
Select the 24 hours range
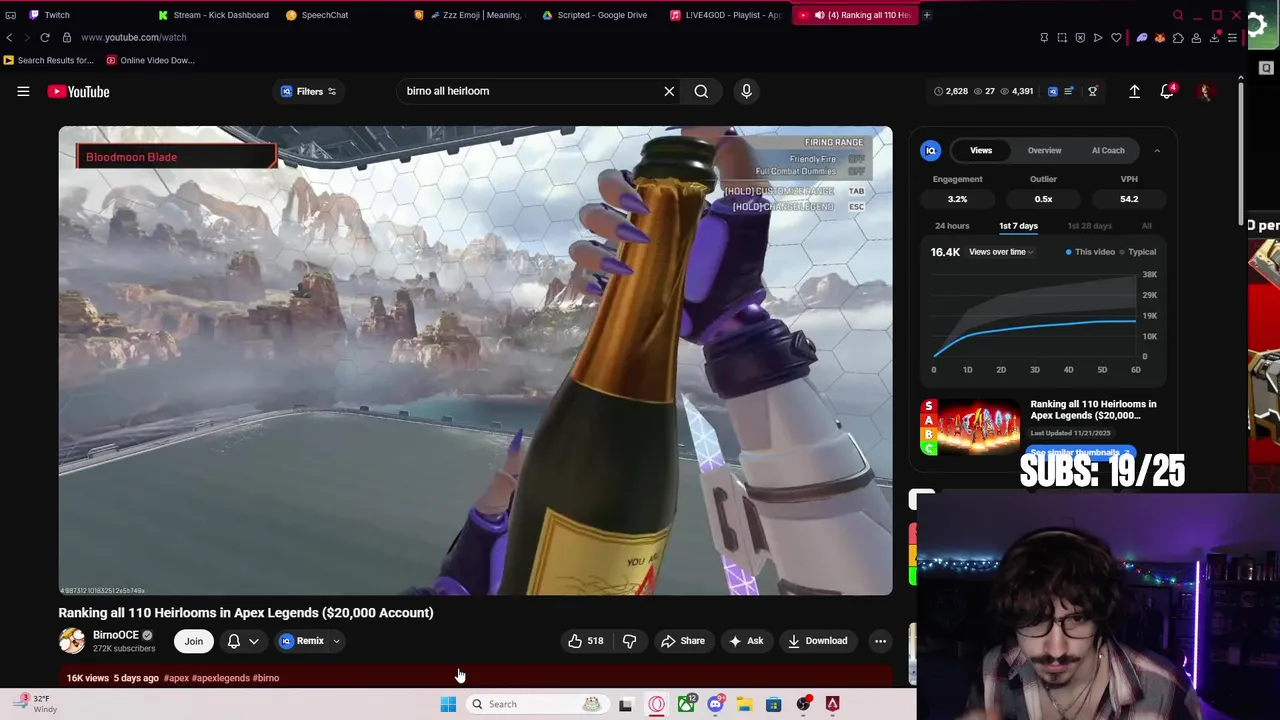952,226
